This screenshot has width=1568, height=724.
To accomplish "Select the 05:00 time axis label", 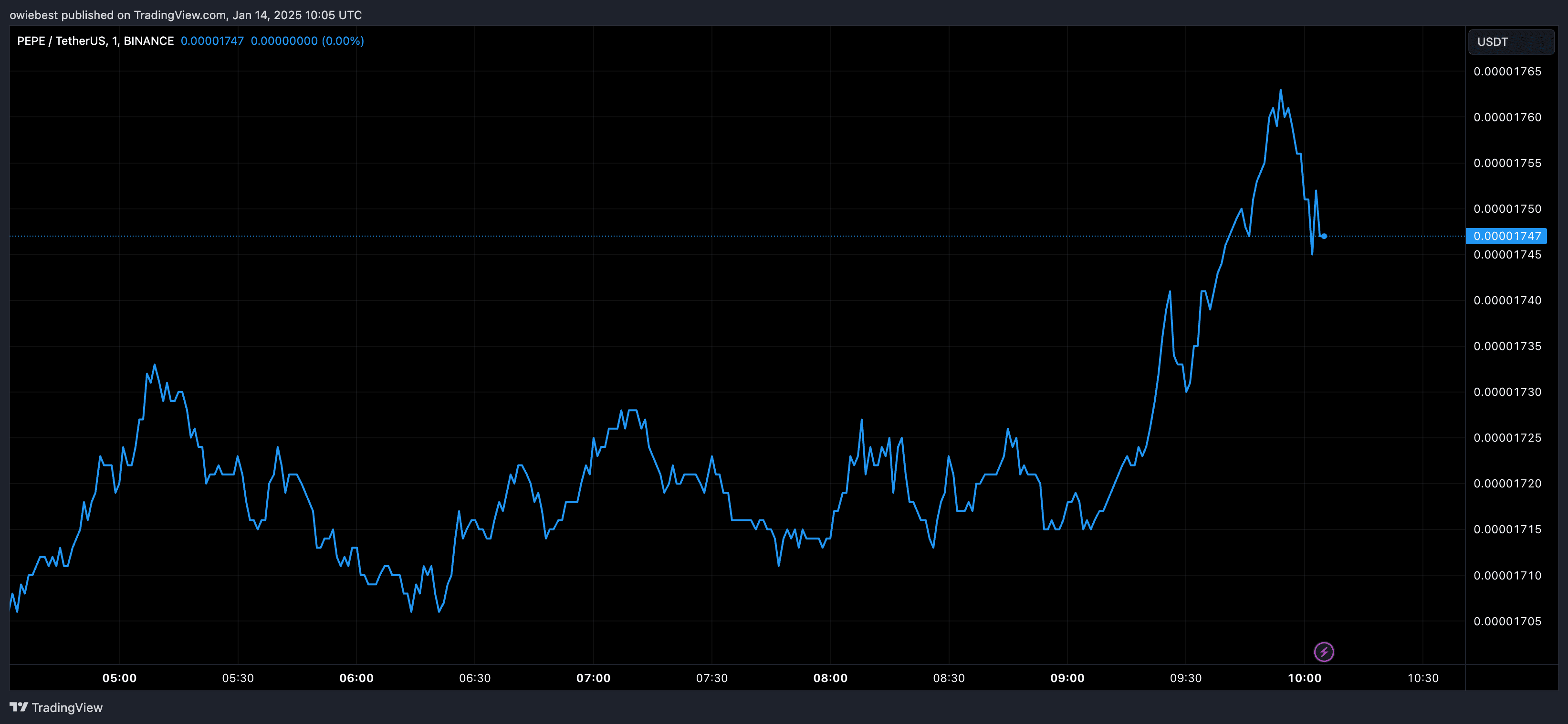I will coord(119,678).
